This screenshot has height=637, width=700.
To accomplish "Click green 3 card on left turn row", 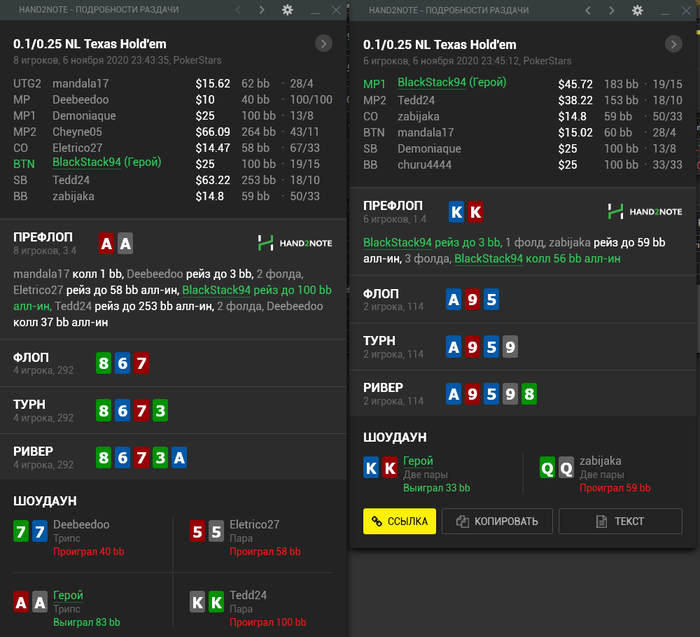I will 160,411.
